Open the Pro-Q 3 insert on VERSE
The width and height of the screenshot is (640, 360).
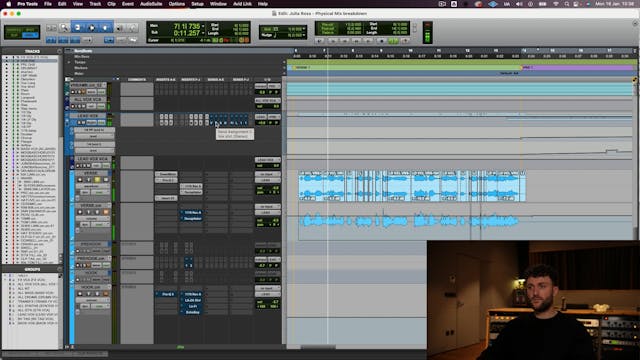click(167, 180)
